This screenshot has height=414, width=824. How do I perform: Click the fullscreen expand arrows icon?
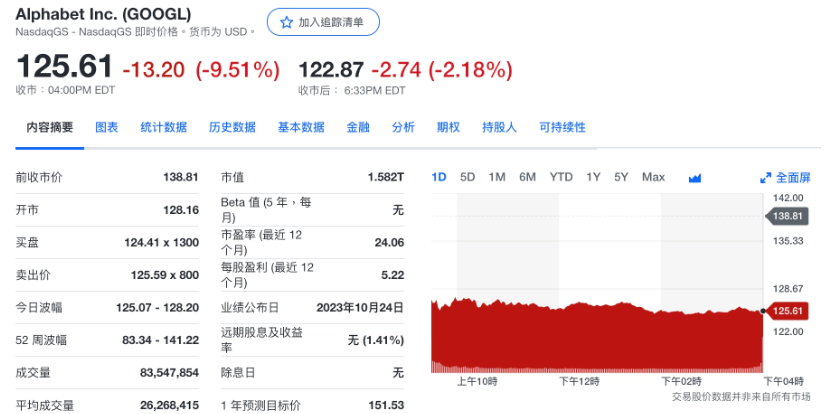coord(766,178)
